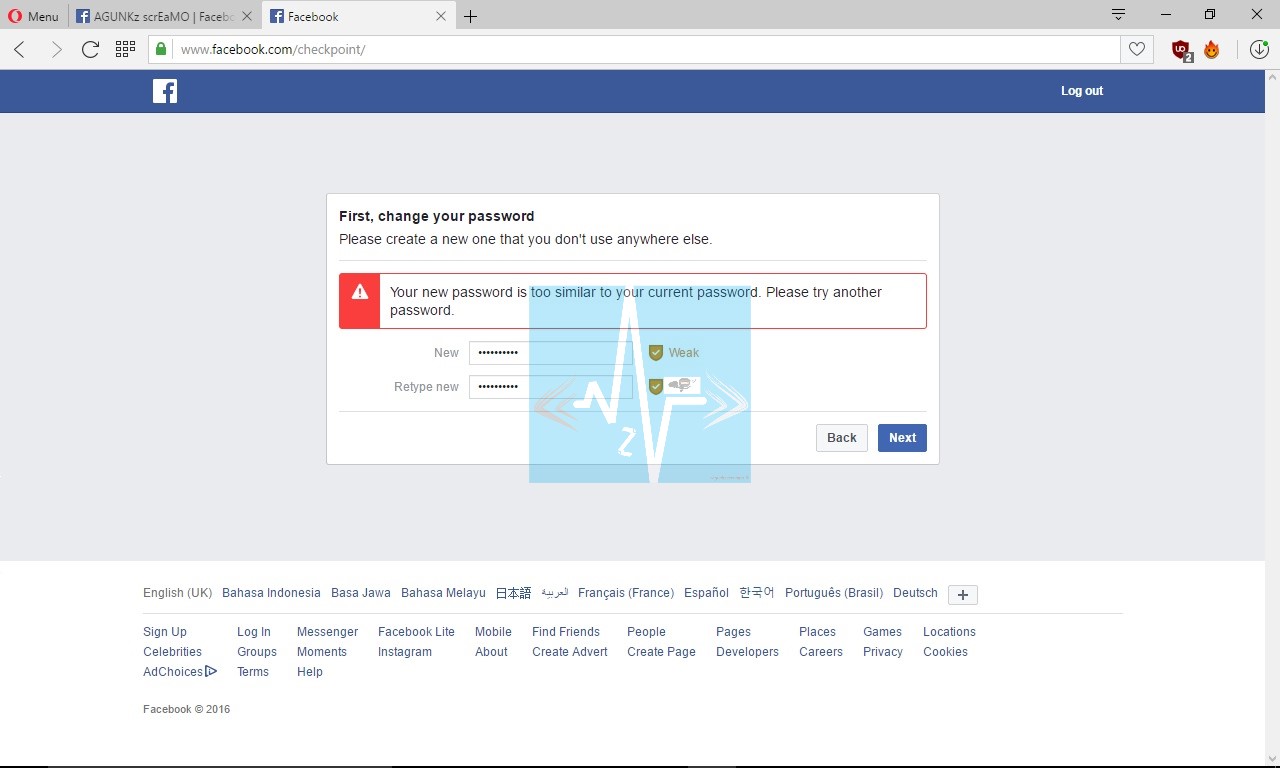The image size is (1280, 768).
Task: Click the Retype new password field
Action: tap(551, 387)
